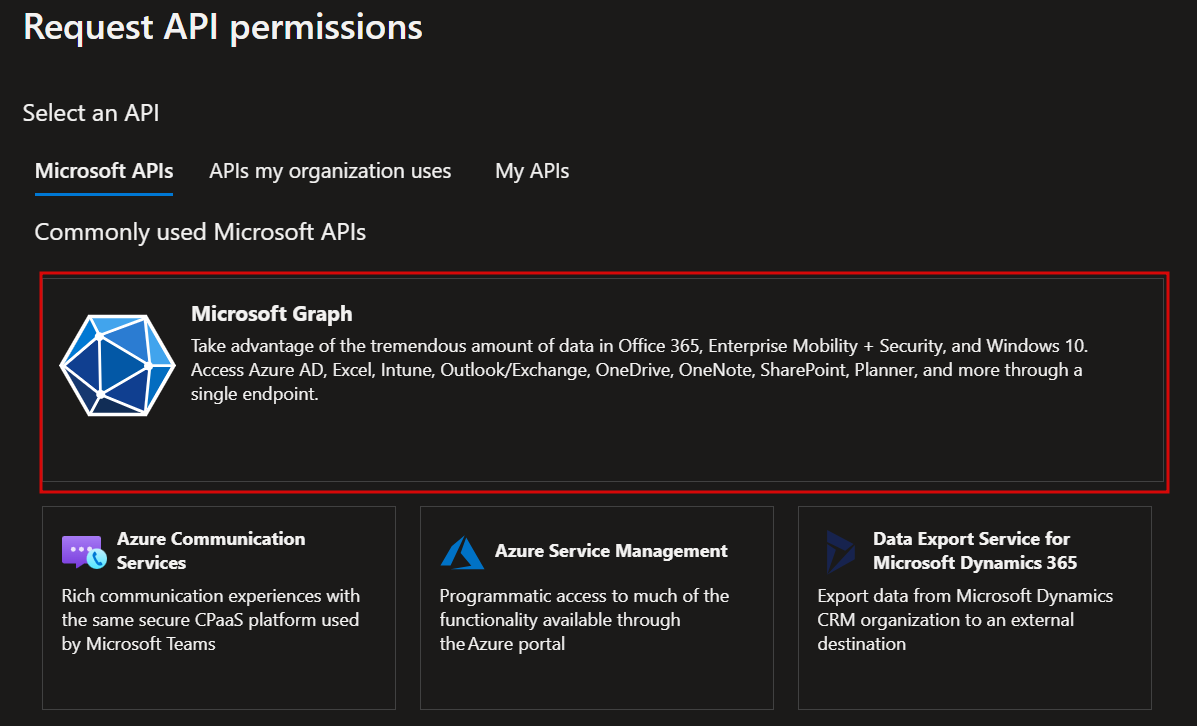
Task: Click the Request API permissions heading
Action: tap(223, 27)
